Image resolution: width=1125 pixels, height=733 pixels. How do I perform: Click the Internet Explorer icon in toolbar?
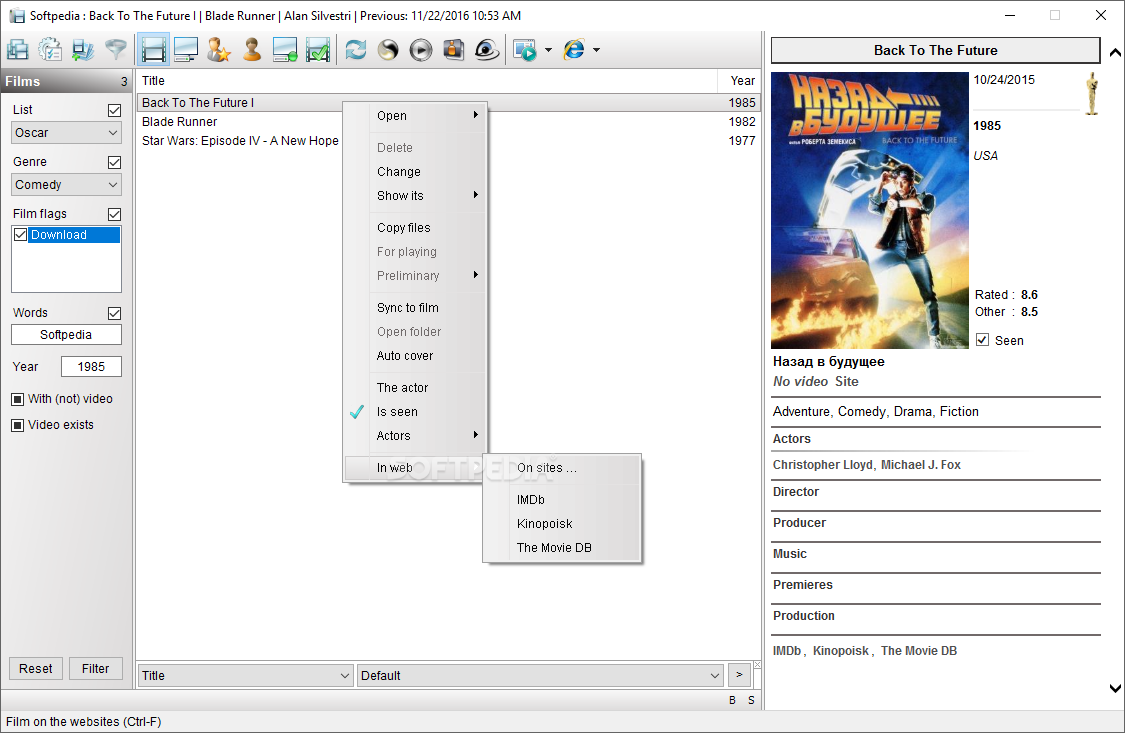(574, 49)
